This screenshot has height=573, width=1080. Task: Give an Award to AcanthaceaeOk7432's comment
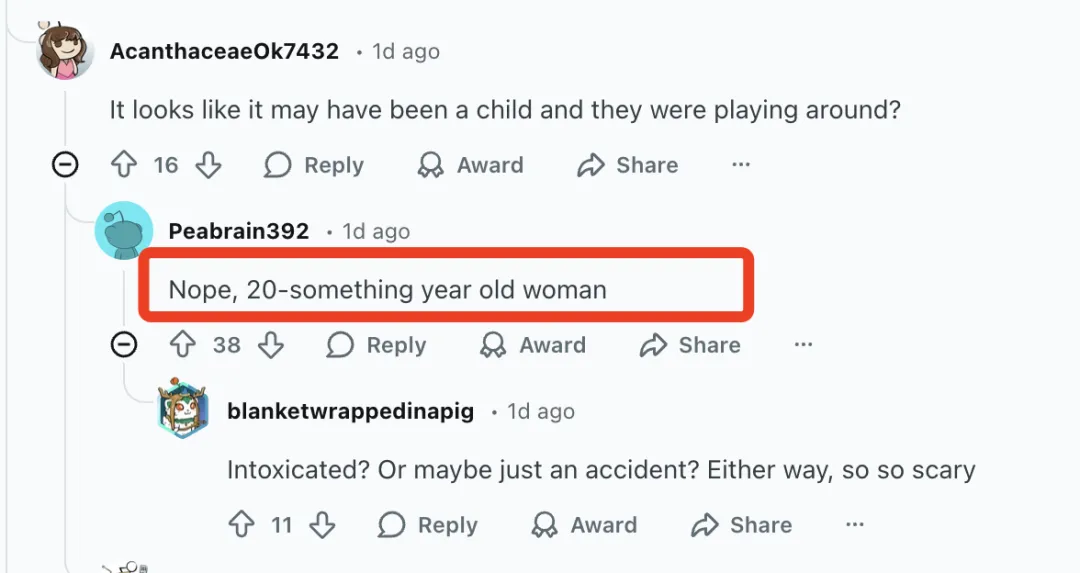click(470, 165)
